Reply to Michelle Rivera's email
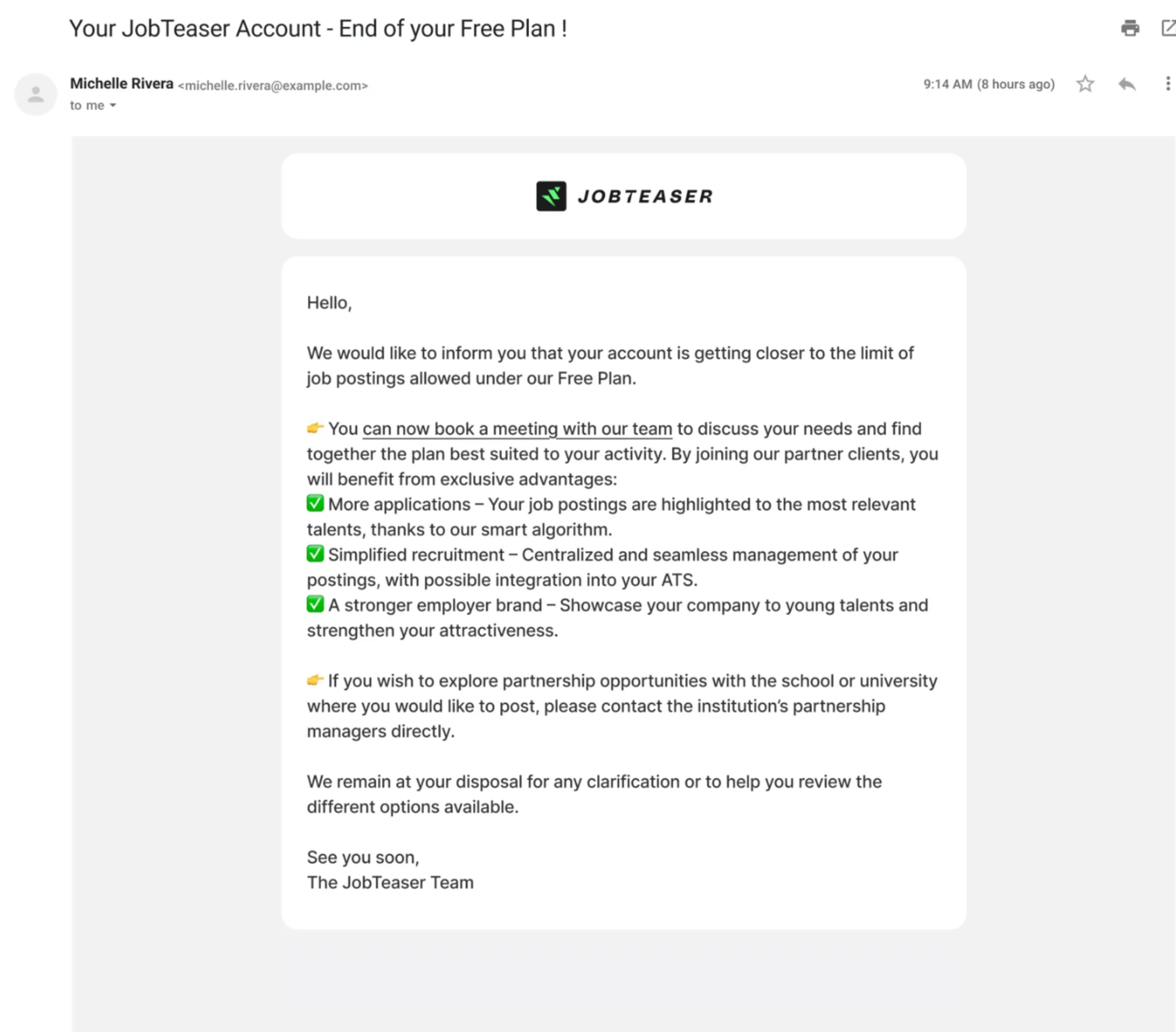This screenshot has width=1176, height=1032. 1126,84
